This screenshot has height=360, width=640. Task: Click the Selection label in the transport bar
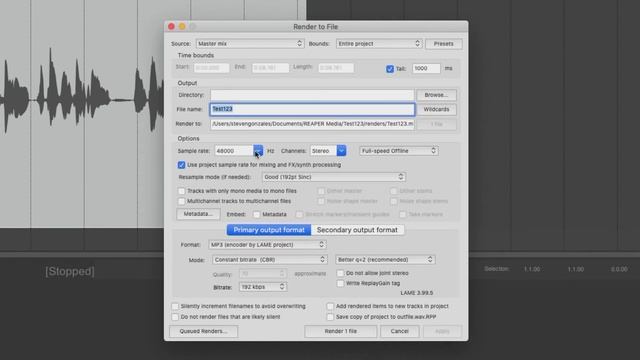click(x=496, y=269)
